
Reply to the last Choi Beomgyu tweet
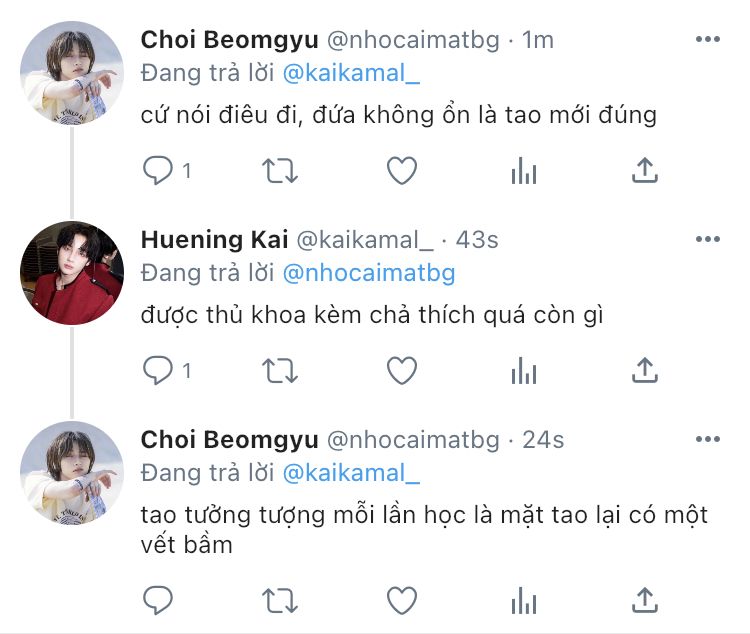click(158, 600)
